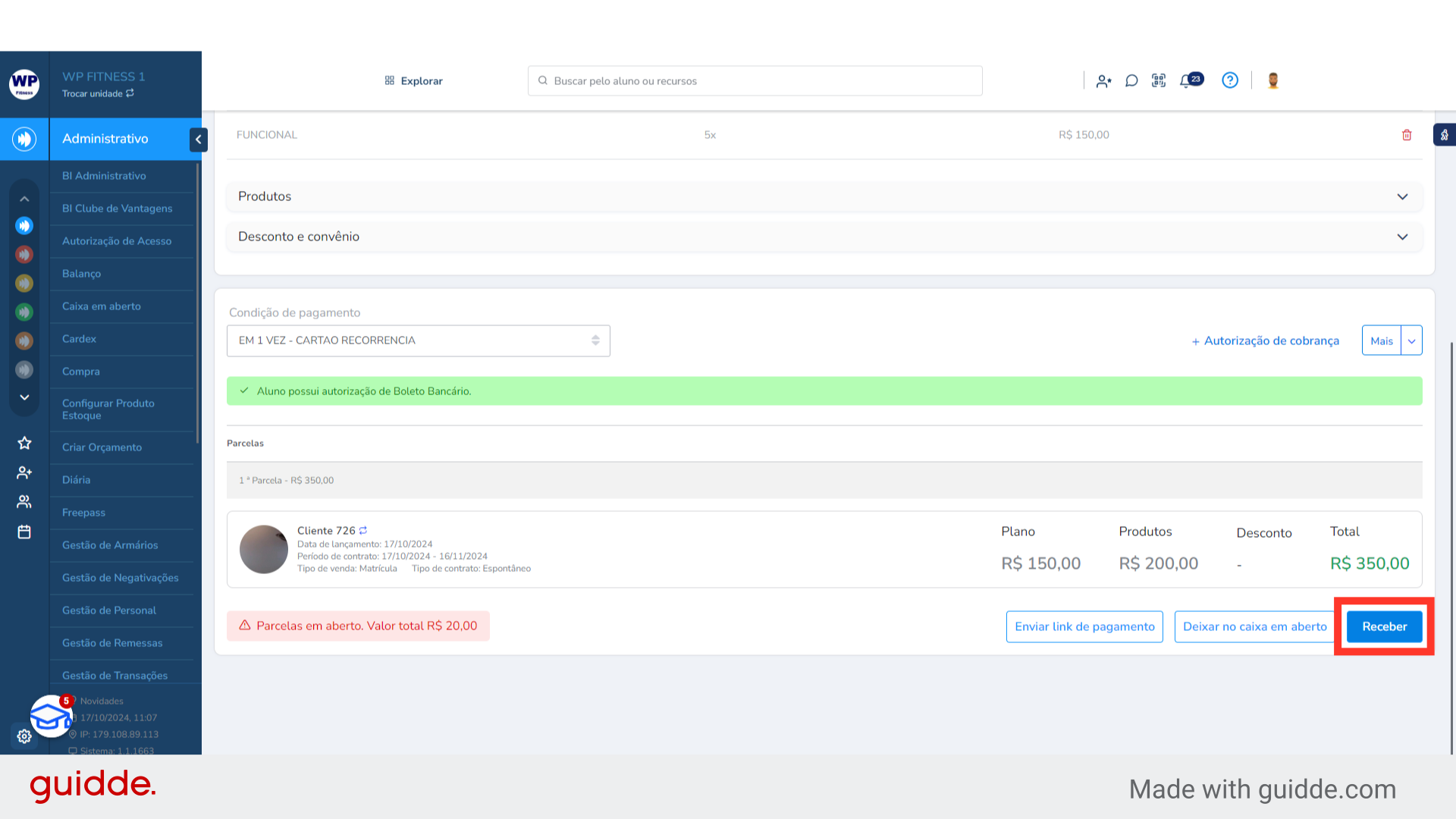Viewport: 1456px width, 819px height.
Task: Open the QR code scanner icon
Action: (x=1158, y=80)
